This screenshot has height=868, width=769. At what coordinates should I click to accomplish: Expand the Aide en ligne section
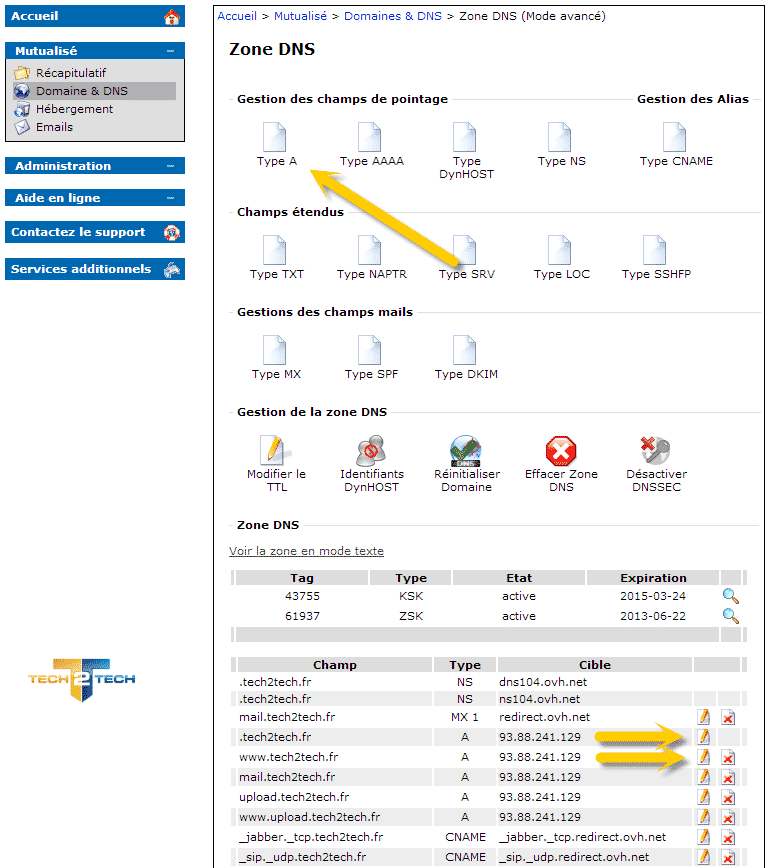pyautogui.click(x=171, y=198)
